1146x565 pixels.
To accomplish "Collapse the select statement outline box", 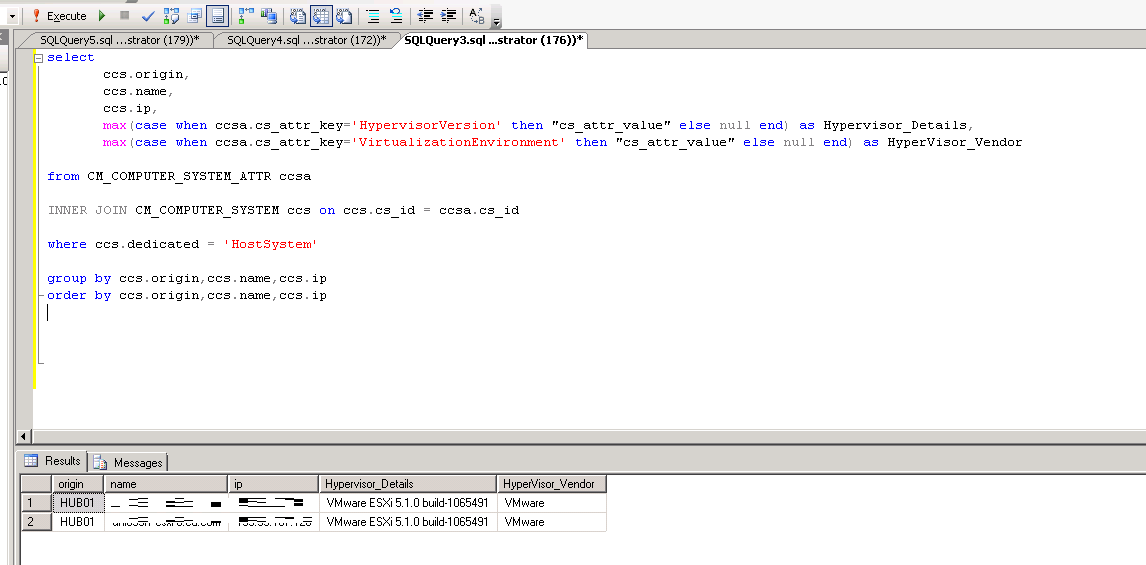I will [x=39, y=58].
